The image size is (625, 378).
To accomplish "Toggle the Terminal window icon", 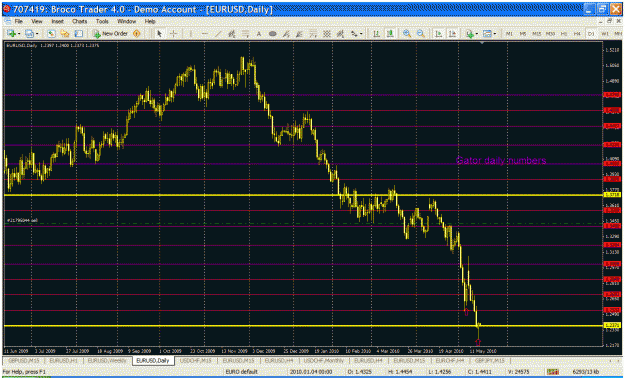I will pos(79,34).
